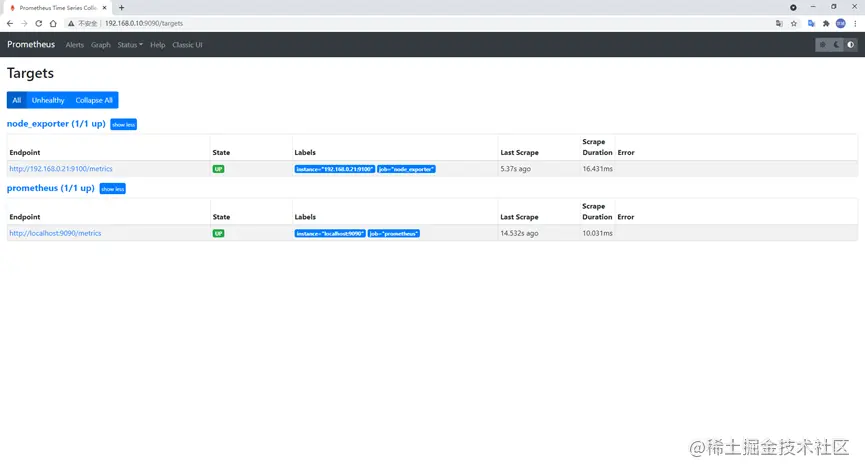This screenshot has height=473, width=865.
Task: Select the All targets filter
Action: point(17,100)
